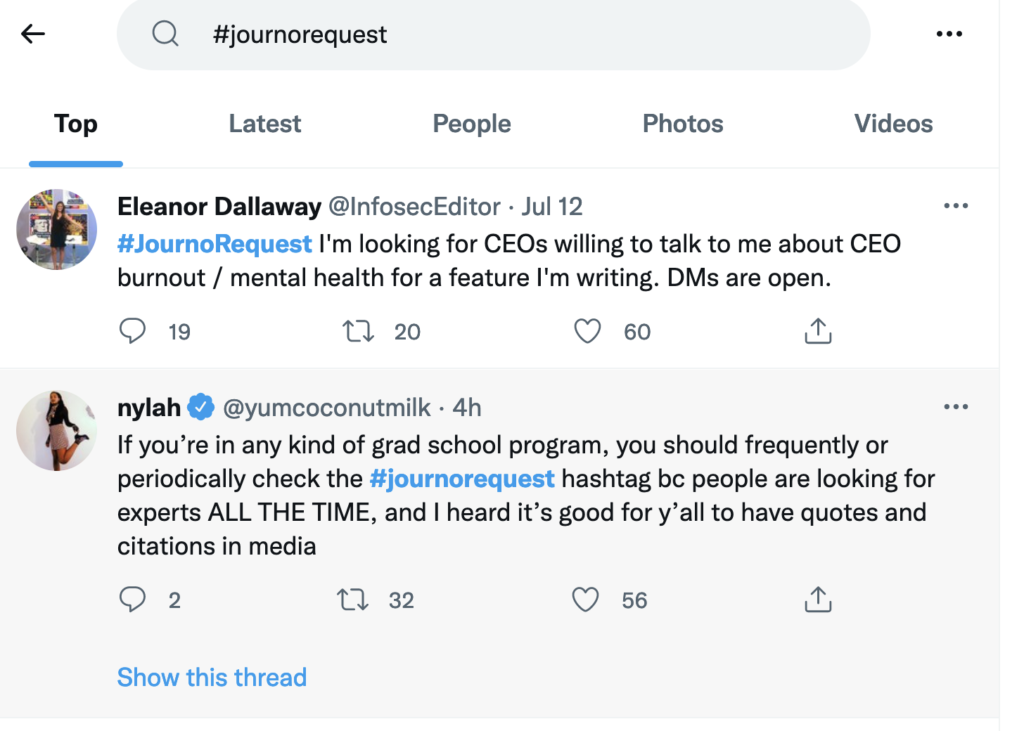
Task: Switch to the Latest tab
Action: pyautogui.click(x=264, y=124)
